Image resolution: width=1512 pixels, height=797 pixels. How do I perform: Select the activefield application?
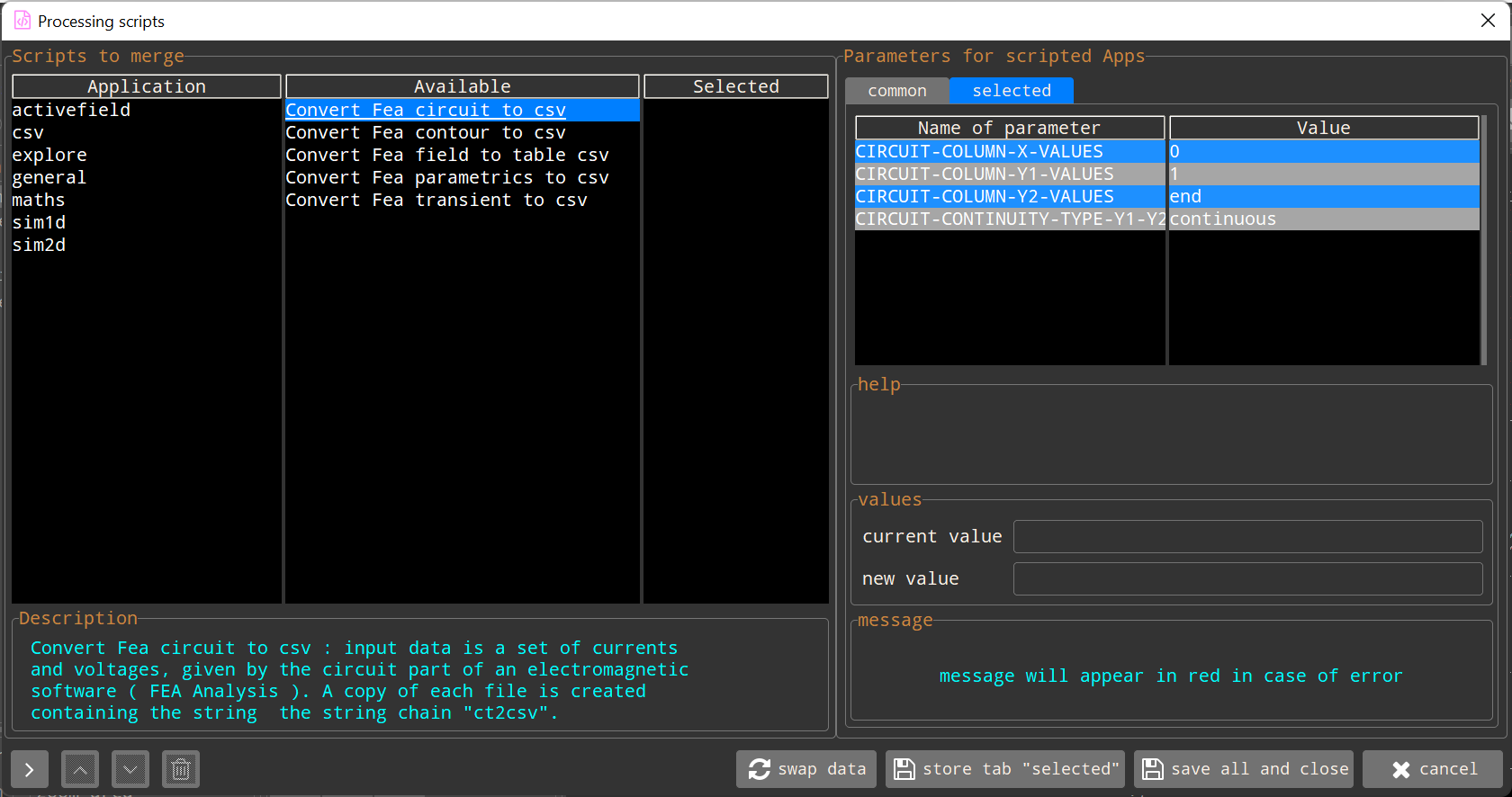click(71, 110)
